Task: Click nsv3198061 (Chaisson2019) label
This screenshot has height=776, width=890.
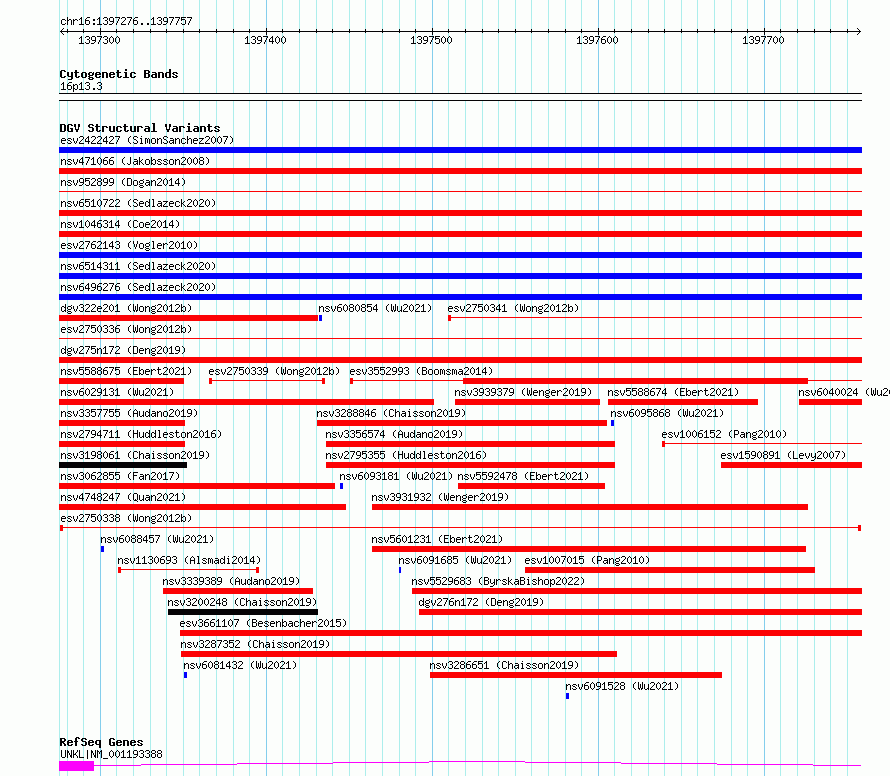Action: pyautogui.click(x=135, y=455)
